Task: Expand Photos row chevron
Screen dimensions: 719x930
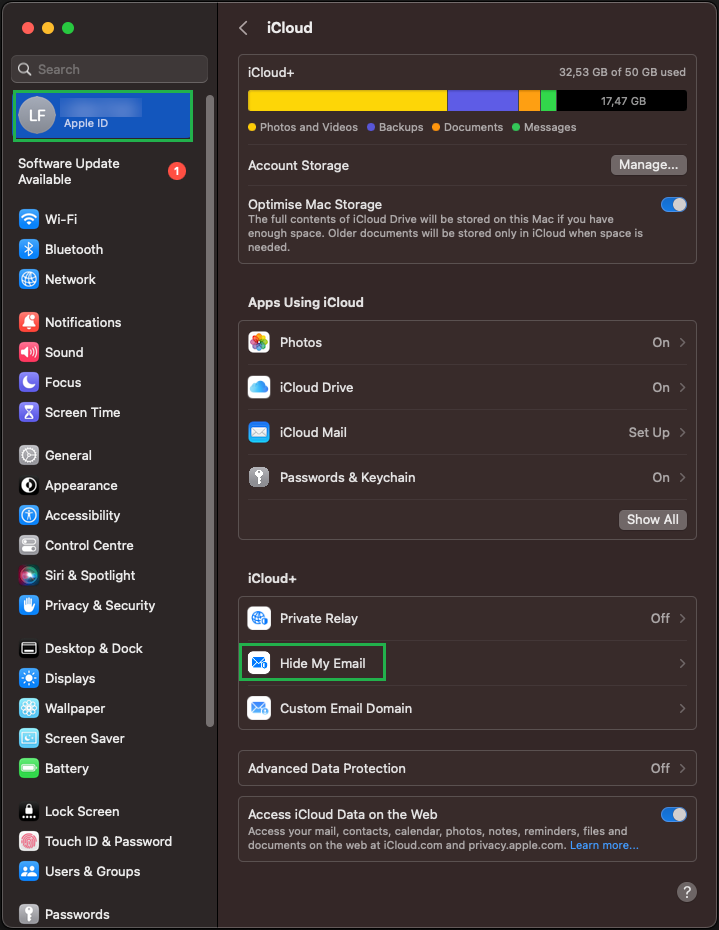Action: (682, 342)
